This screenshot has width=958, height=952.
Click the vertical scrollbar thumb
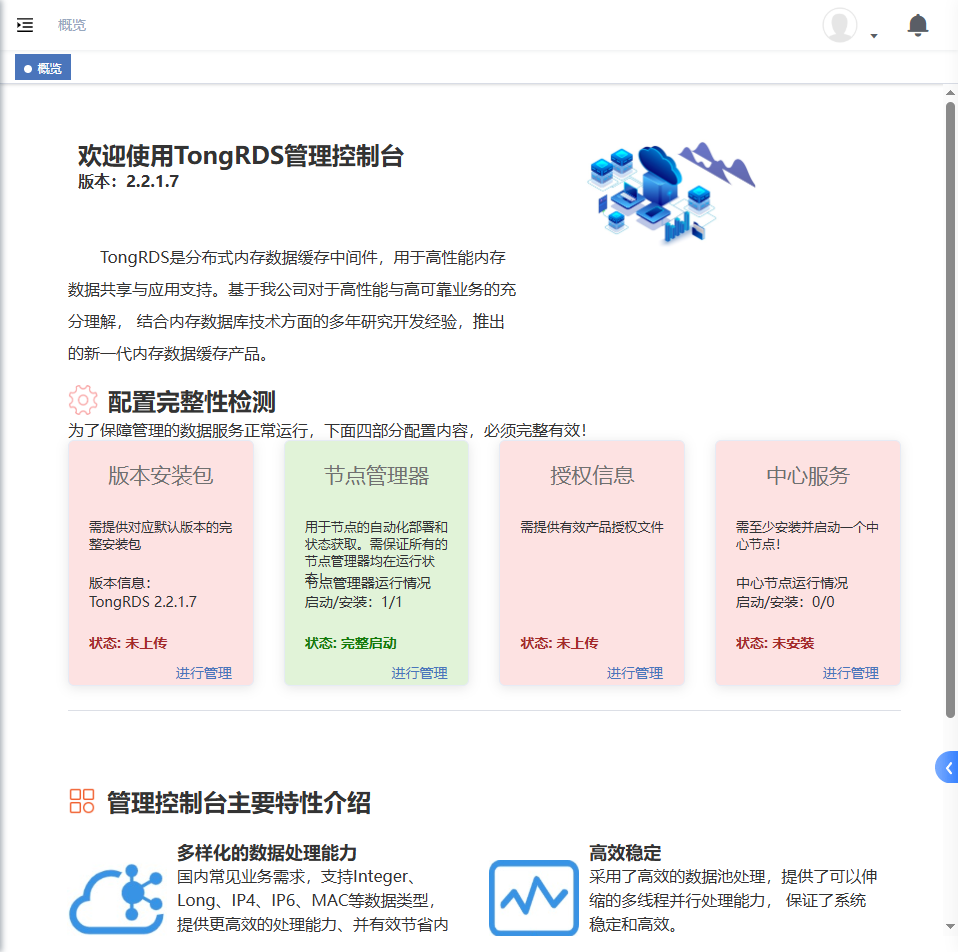tap(950, 409)
